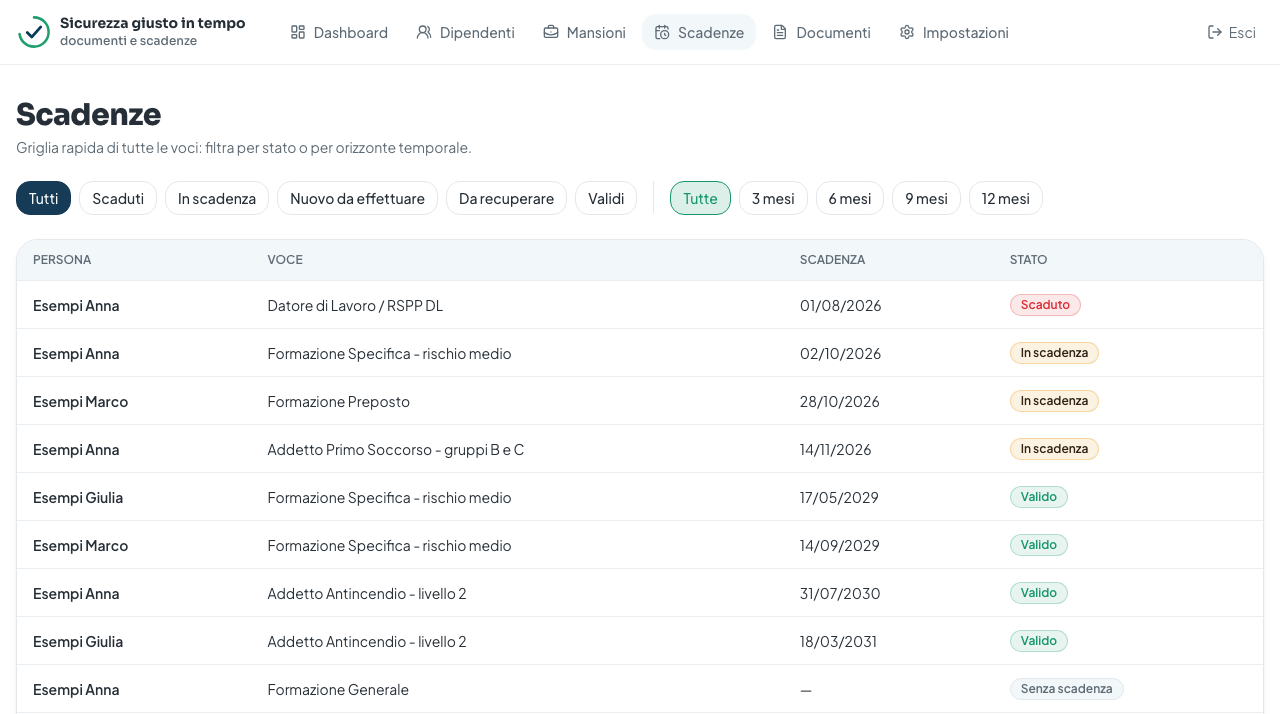Click the green checkmark app logo
This screenshot has height=714, width=1280.
34,32
